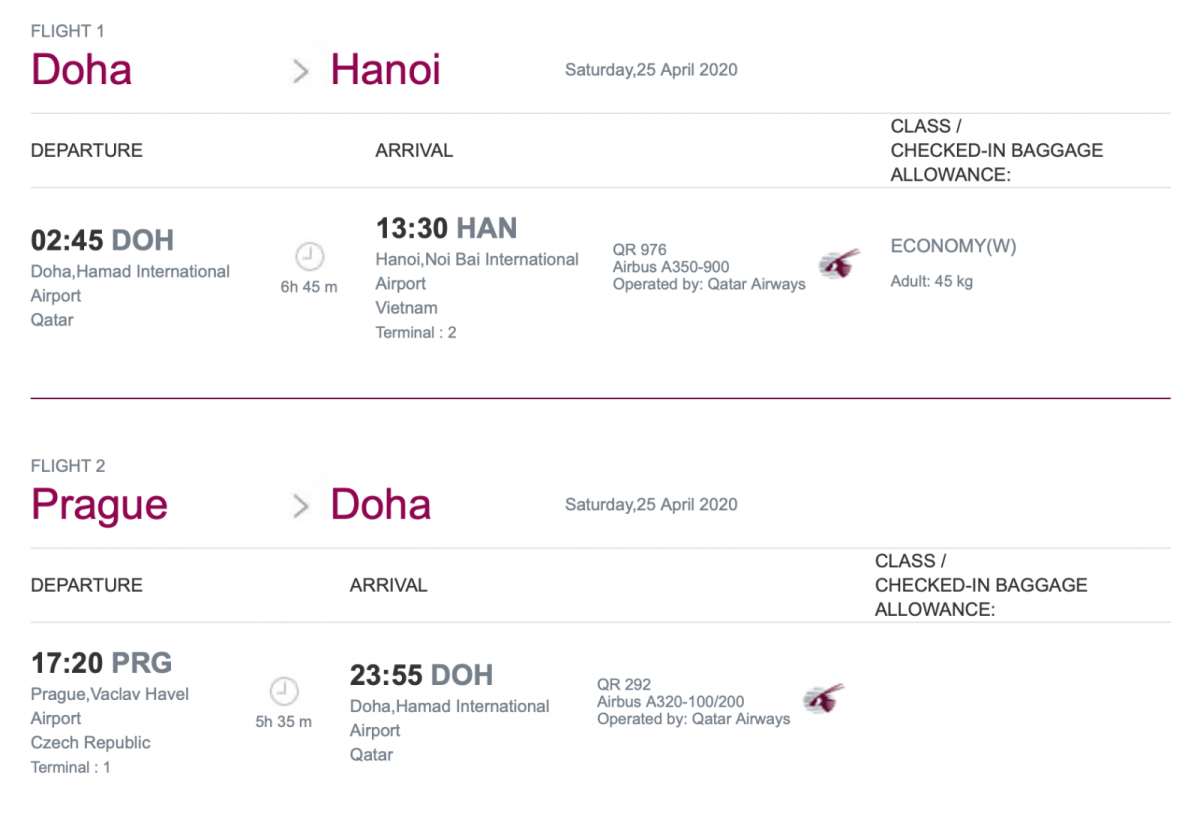1200x814 pixels.
Task: Select the Flight 1 Doha origin heading
Action: (x=82, y=70)
